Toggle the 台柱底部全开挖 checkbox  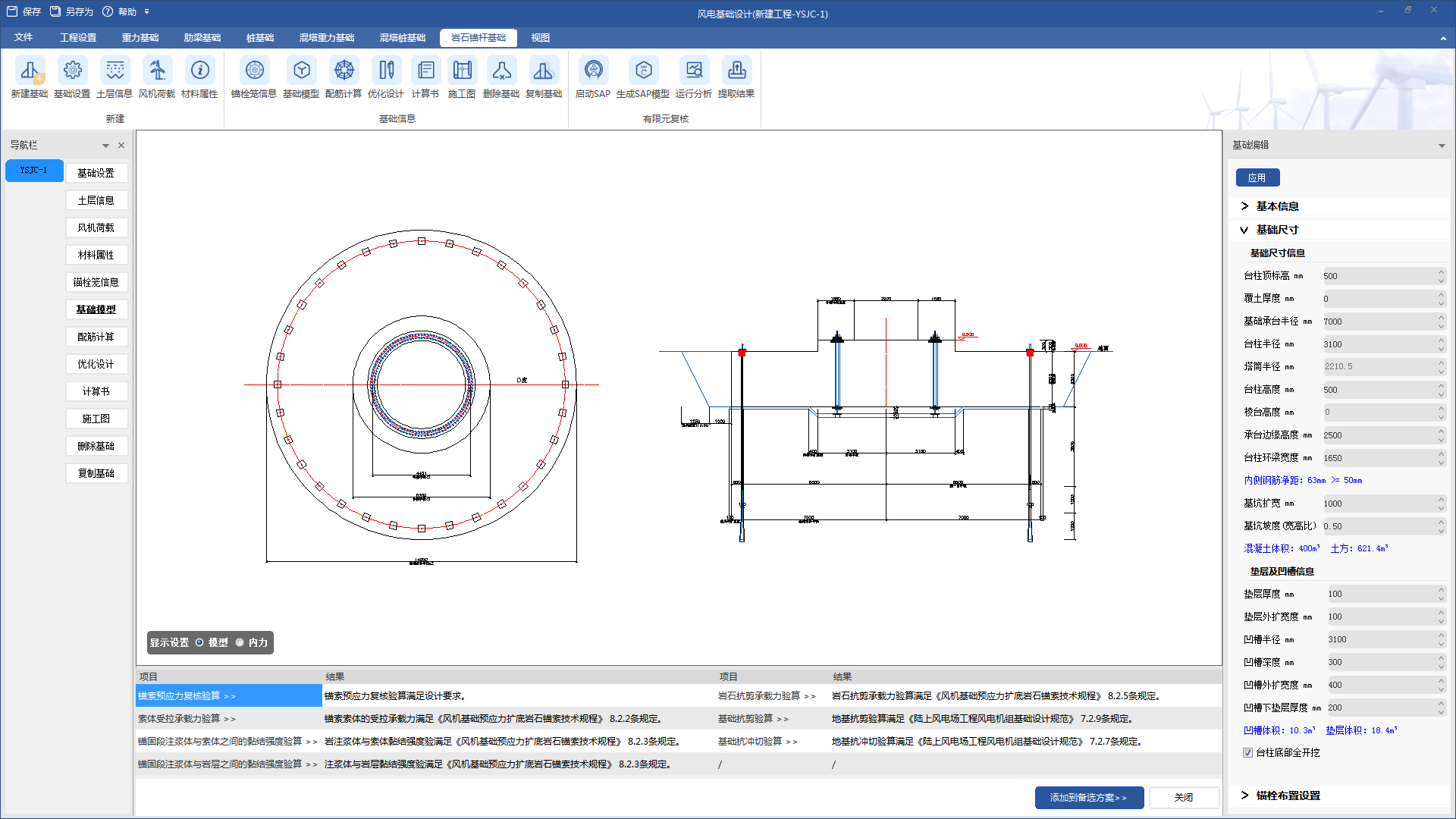1247,752
